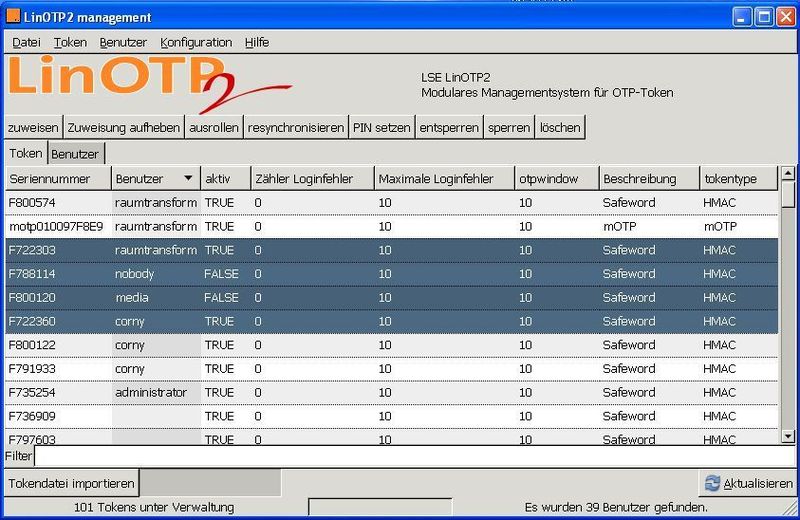Click the zuweisen button
This screenshot has width=800, height=520.
[x=33, y=128]
